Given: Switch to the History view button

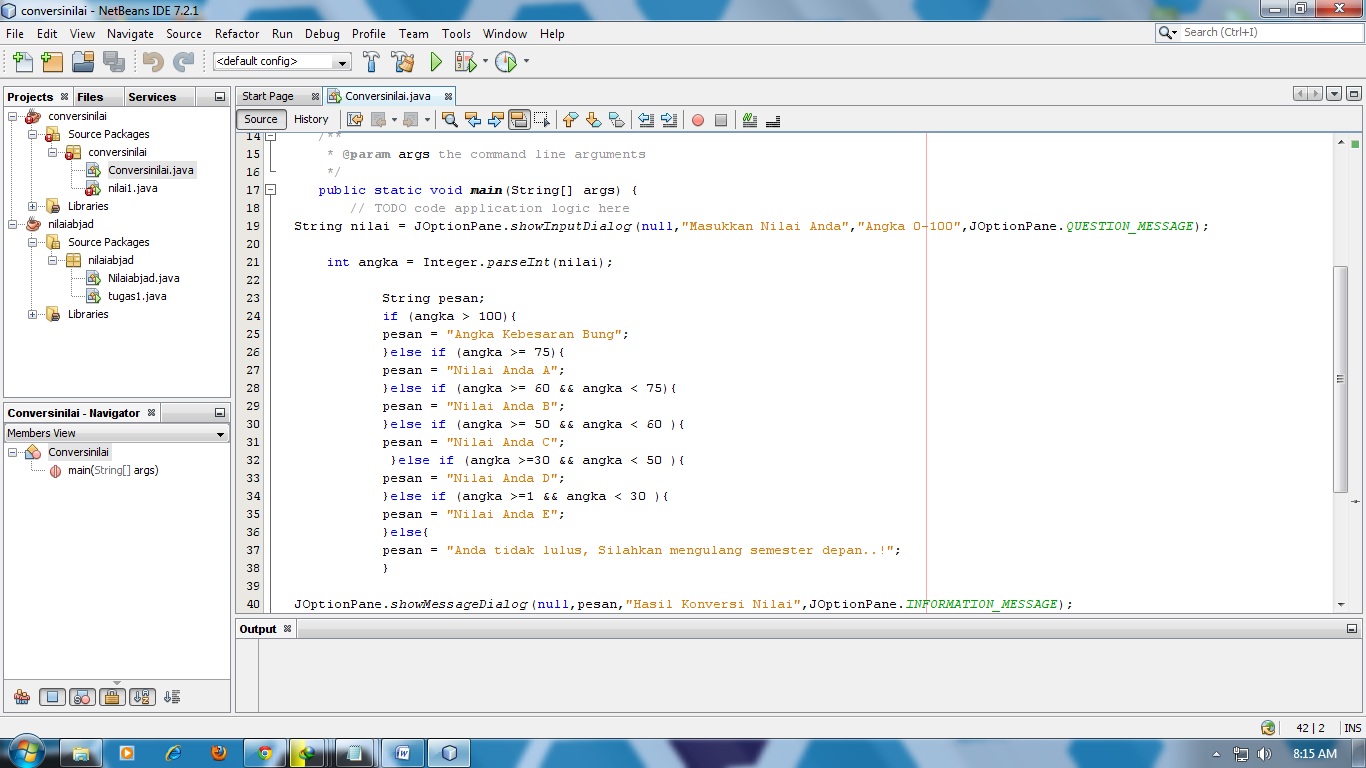Looking at the screenshot, I should pos(311,119).
